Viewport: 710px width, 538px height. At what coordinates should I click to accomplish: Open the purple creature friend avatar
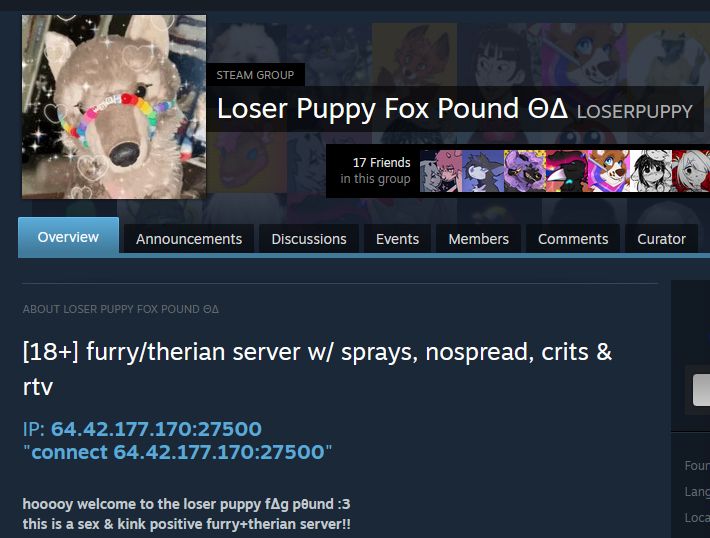(525, 171)
